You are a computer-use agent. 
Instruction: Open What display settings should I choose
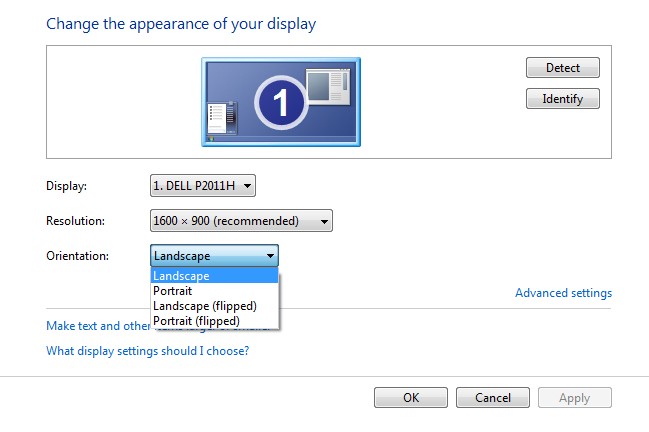[x=148, y=351]
